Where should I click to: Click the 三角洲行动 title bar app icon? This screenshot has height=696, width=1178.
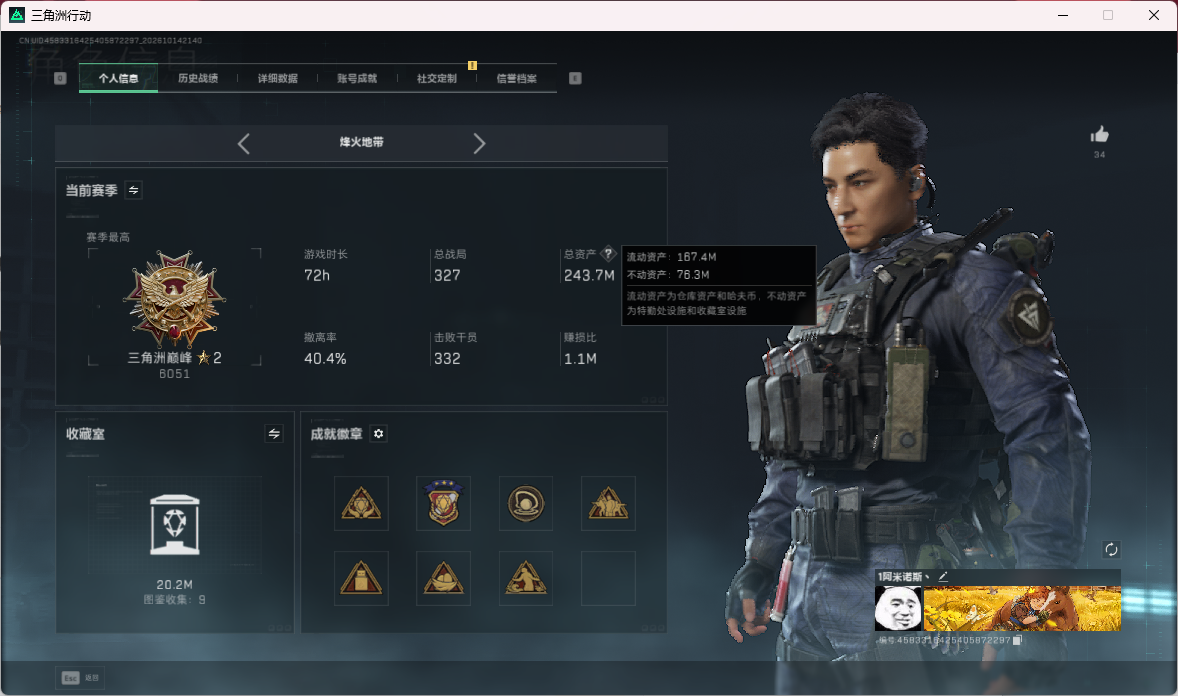pyautogui.click(x=17, y=15)
